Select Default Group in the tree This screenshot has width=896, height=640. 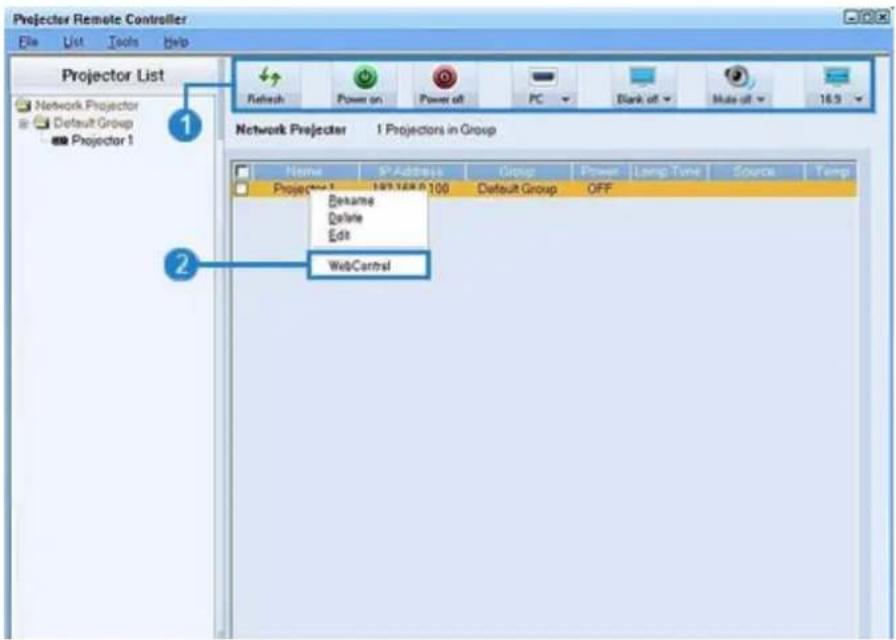pyautogui.click(x=93, y=123)
